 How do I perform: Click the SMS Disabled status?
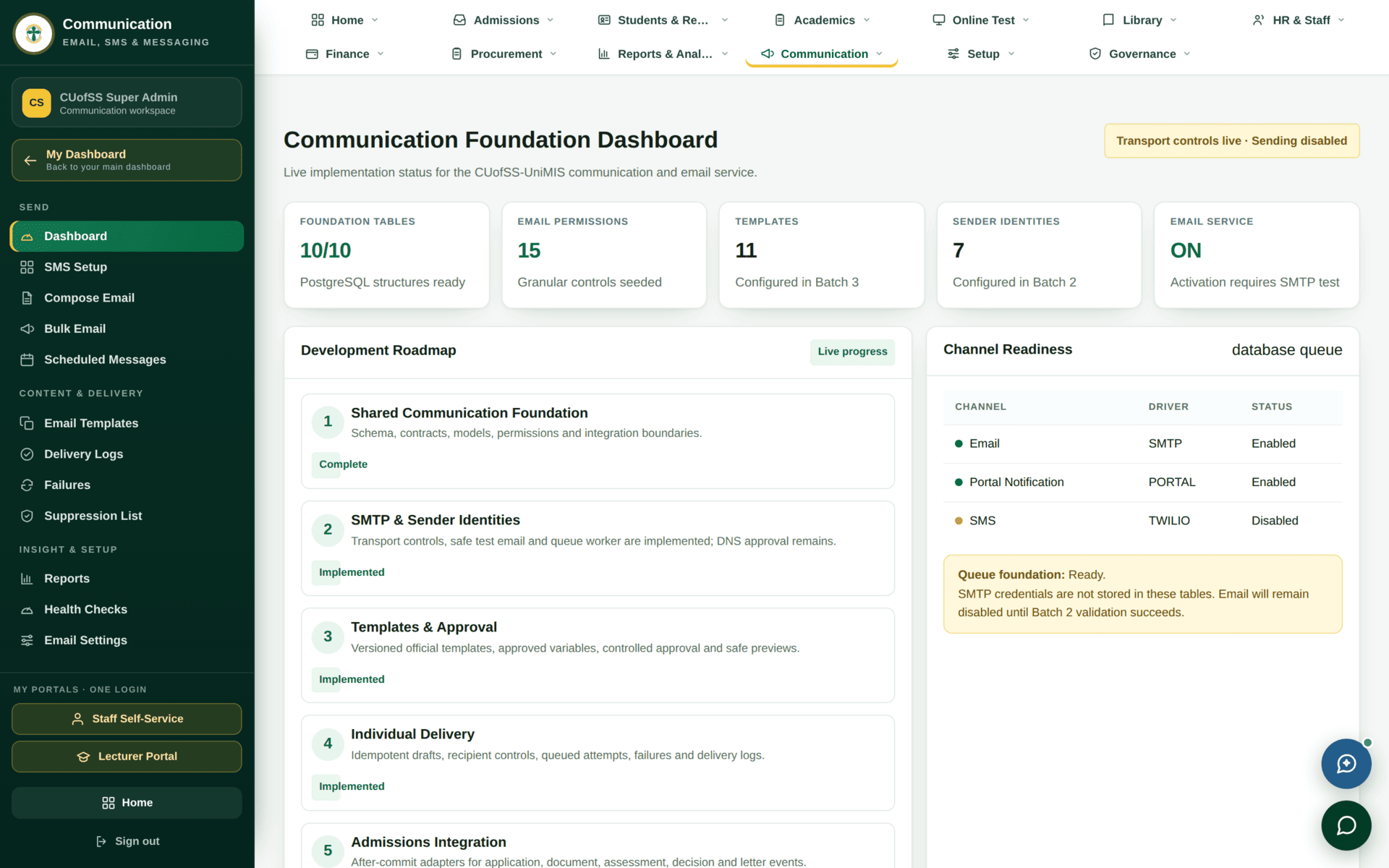pos(1275,521)
